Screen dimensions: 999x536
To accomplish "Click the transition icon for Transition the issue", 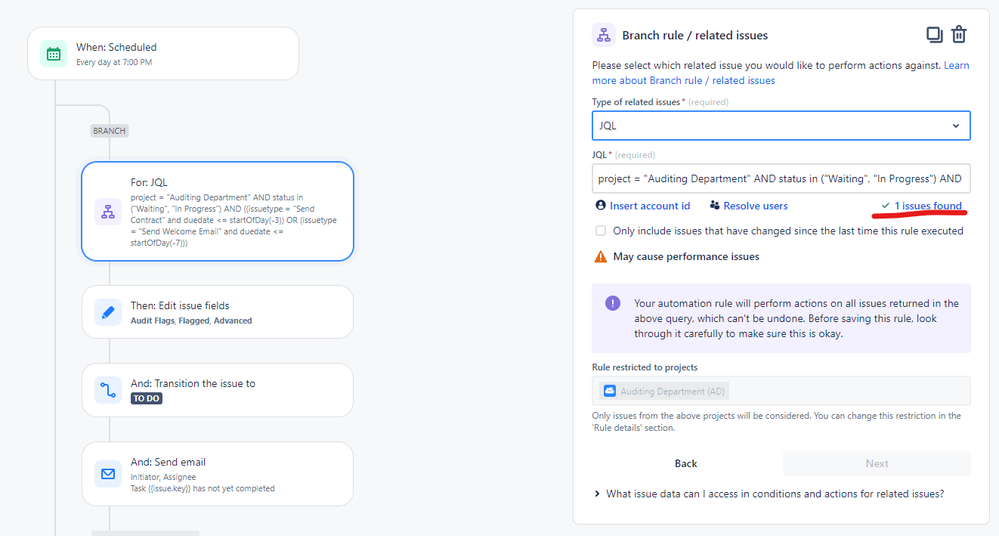I will tap(108, 390).
